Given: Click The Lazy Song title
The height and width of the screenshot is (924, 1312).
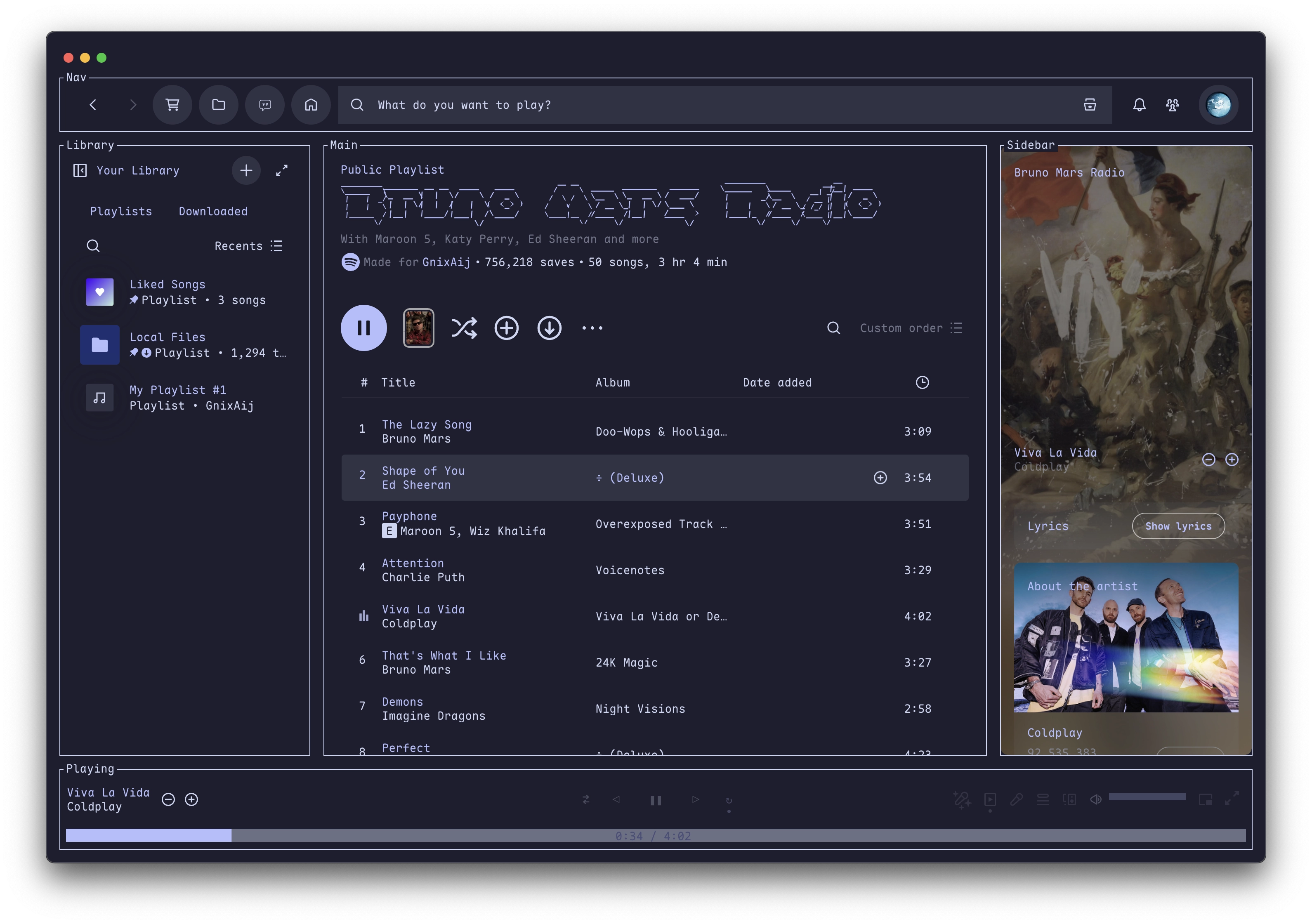Looking at the screenshot, I should [x=427, y=424].
